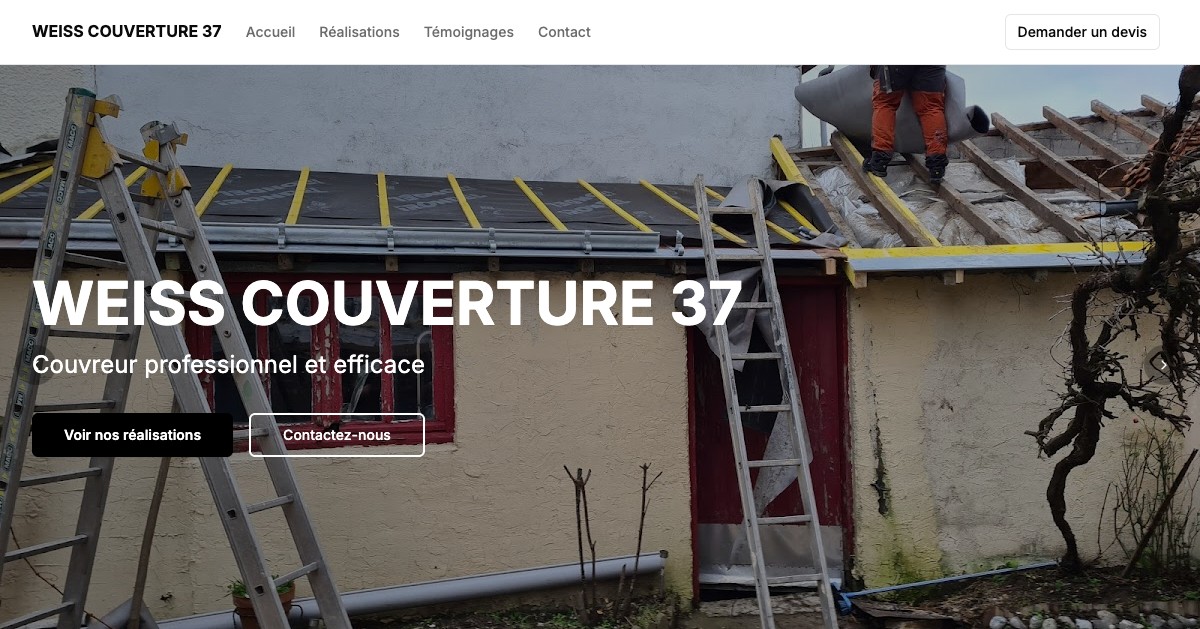This screenshot has width=1200, height=629.
Task: Click the Couvreur professionnel et efficace subtitle
Action: point(228,364)
